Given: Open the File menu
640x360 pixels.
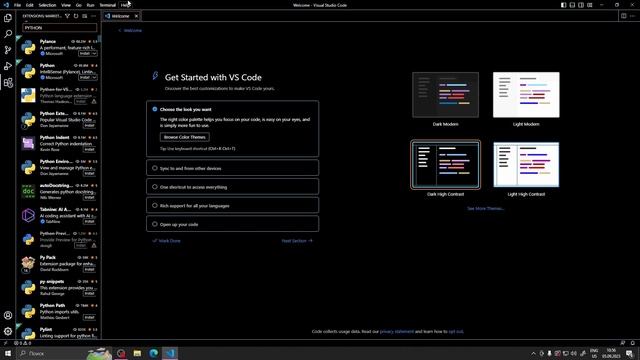Looking at the screenshot, I should pos(17,5).
